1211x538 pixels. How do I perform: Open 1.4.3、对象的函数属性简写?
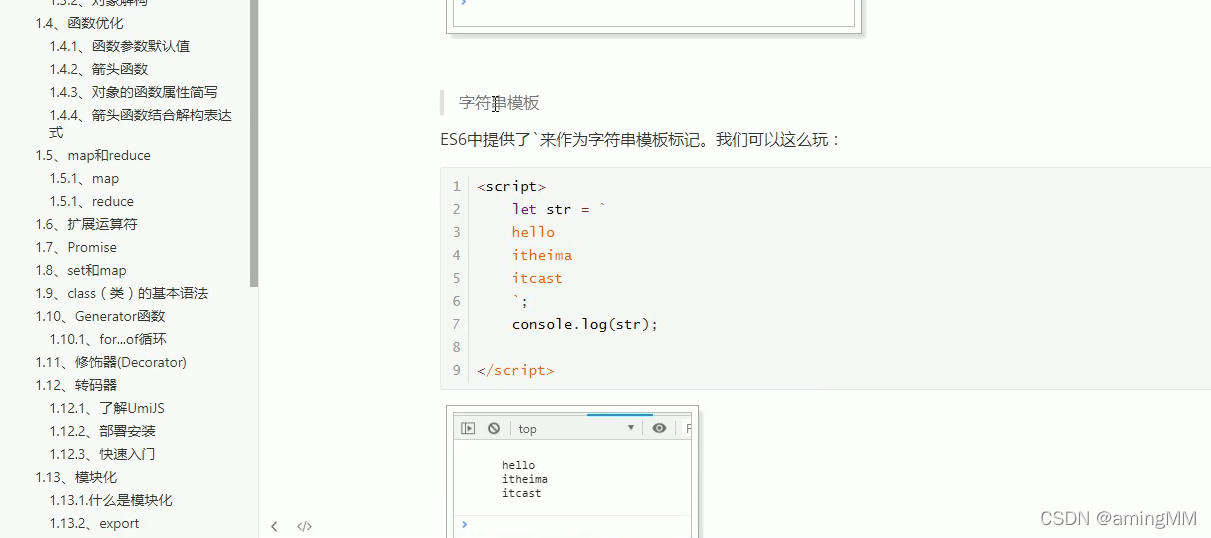click(x=133, y=92)
